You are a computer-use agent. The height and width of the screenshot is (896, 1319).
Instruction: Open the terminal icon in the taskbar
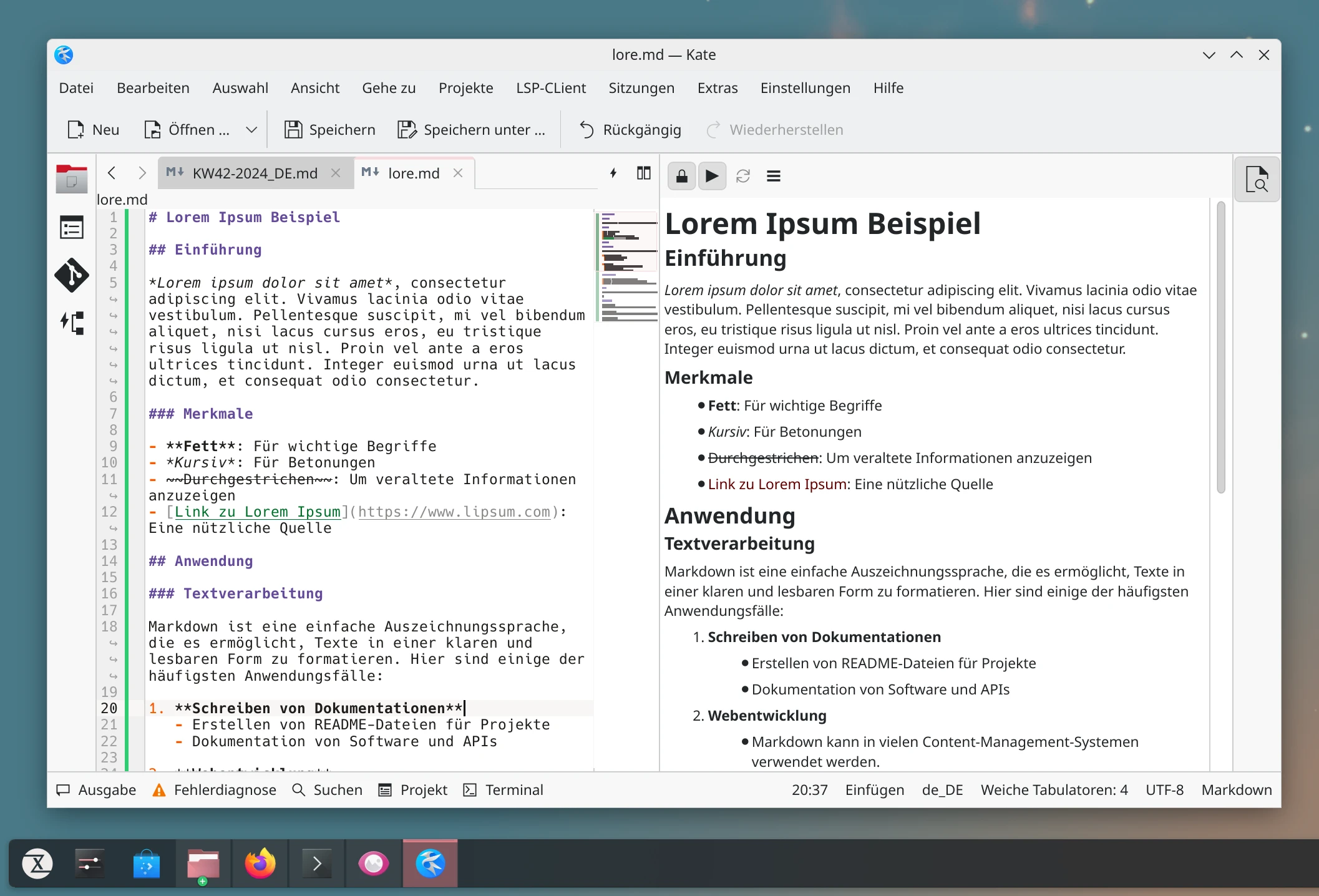(x=317, y=864)
